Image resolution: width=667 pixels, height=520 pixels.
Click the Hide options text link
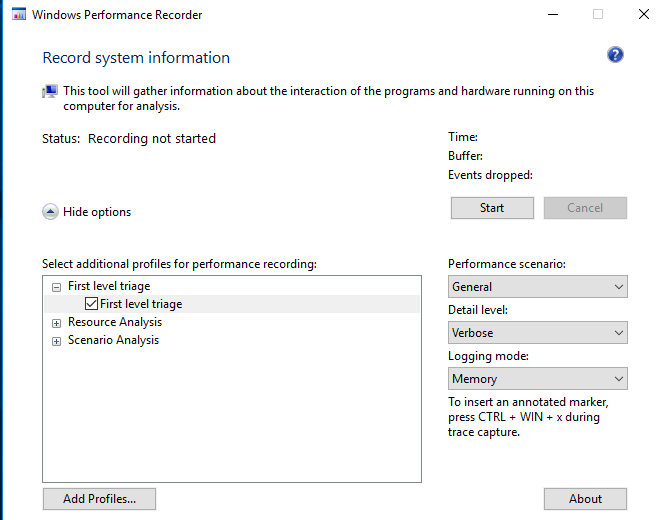point(97,212)
